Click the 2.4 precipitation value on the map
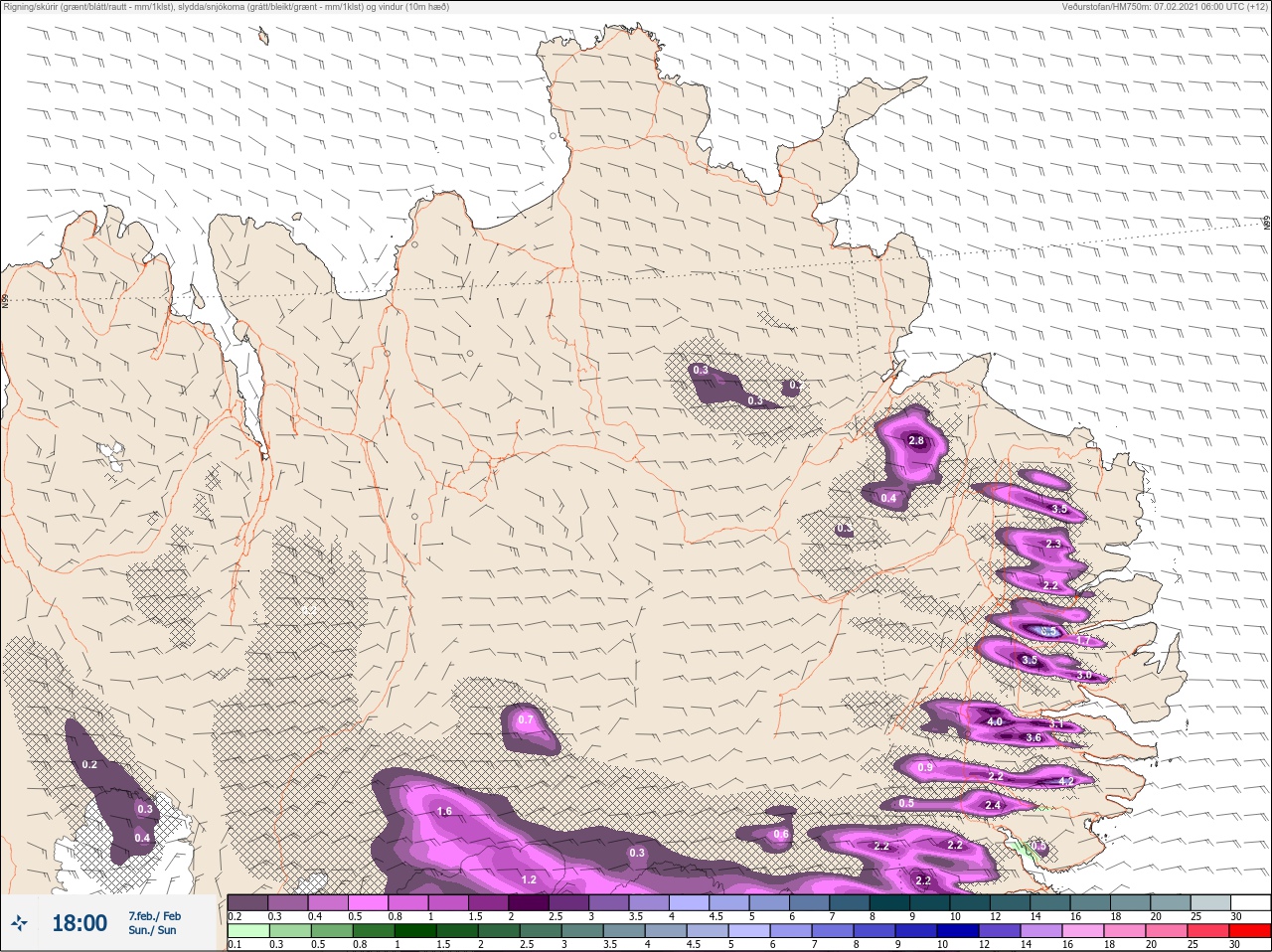1272x952 pixels. 993,805
